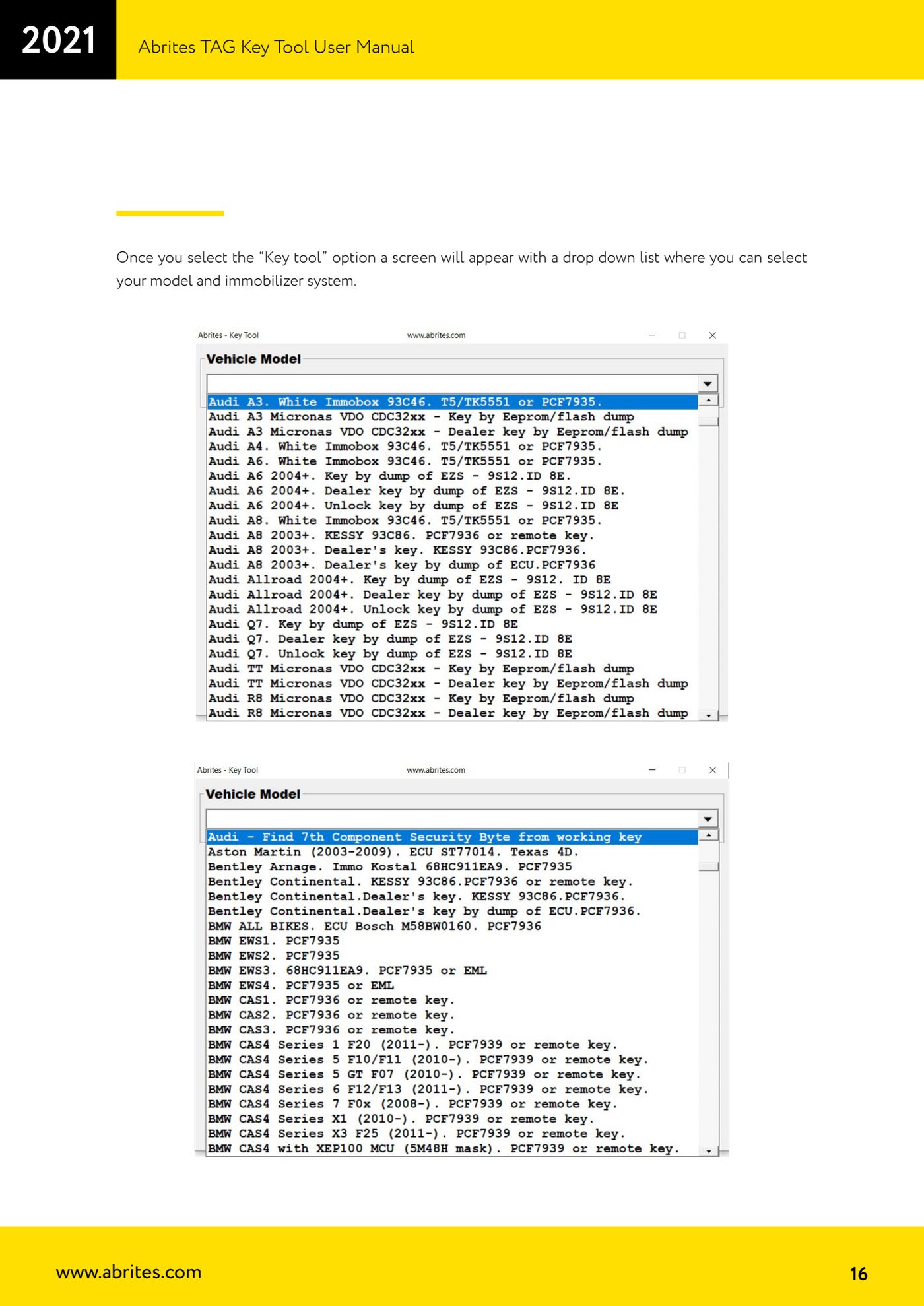Pick "BMW CAS4 Series 5 F10/F11 (2010-)" entry

(453, 1060)
